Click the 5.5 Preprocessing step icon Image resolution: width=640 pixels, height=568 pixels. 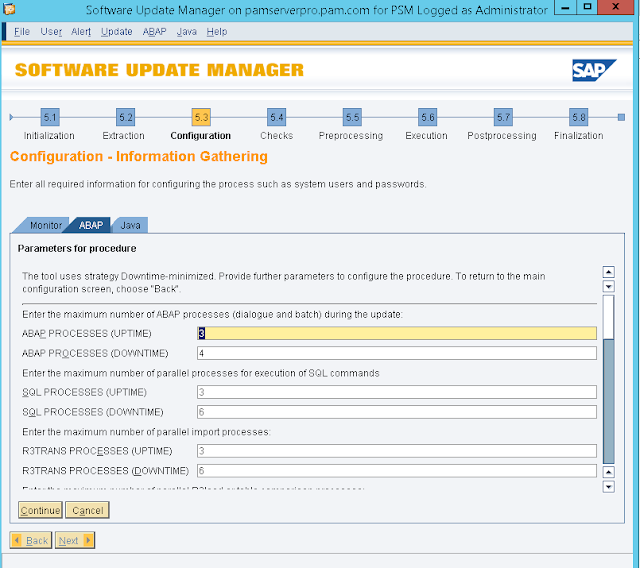(352, 118)
